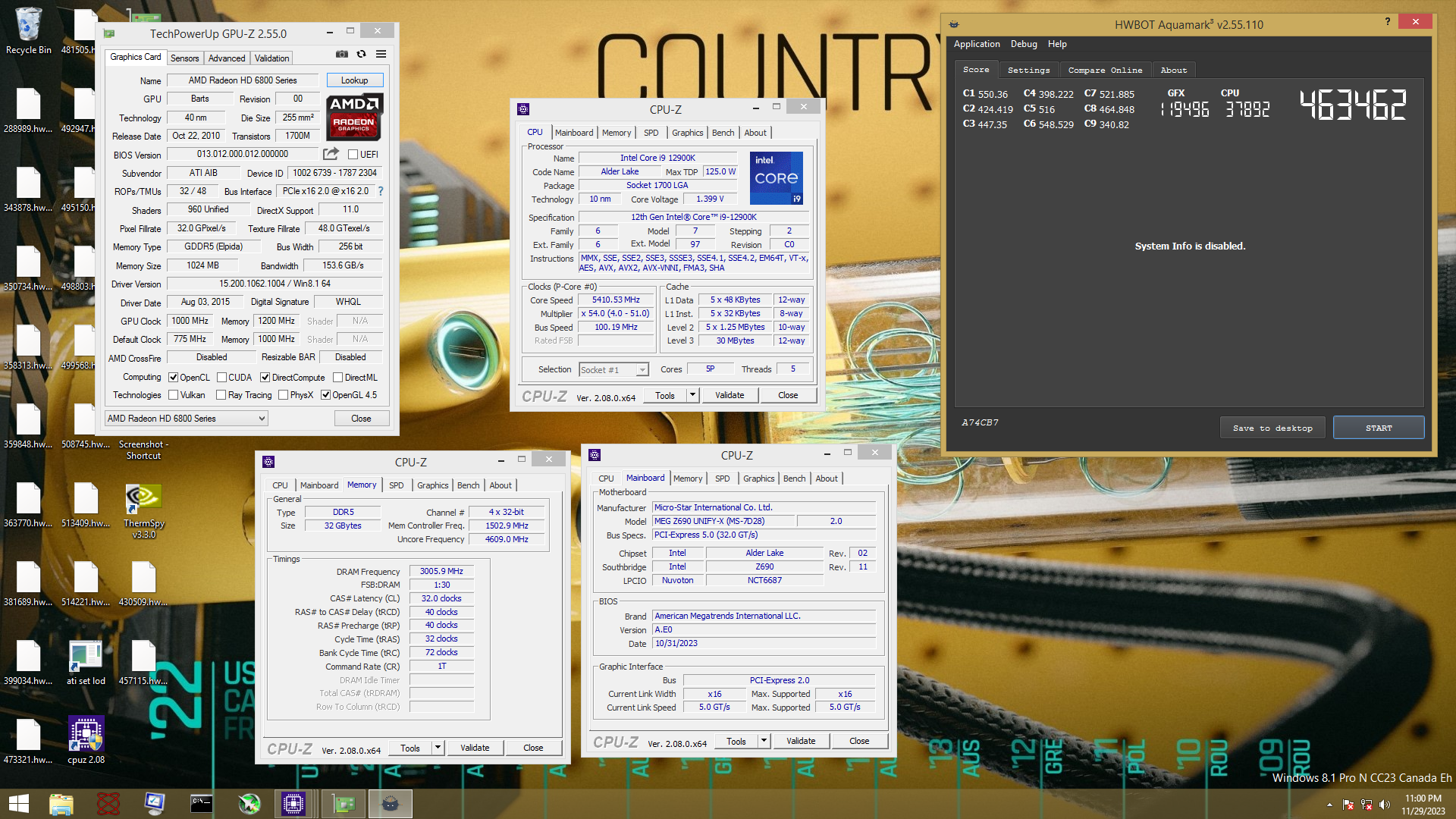Toggle the Vulkan checkbox
Screen dimensions: 1456x819
tap(173, 395)
